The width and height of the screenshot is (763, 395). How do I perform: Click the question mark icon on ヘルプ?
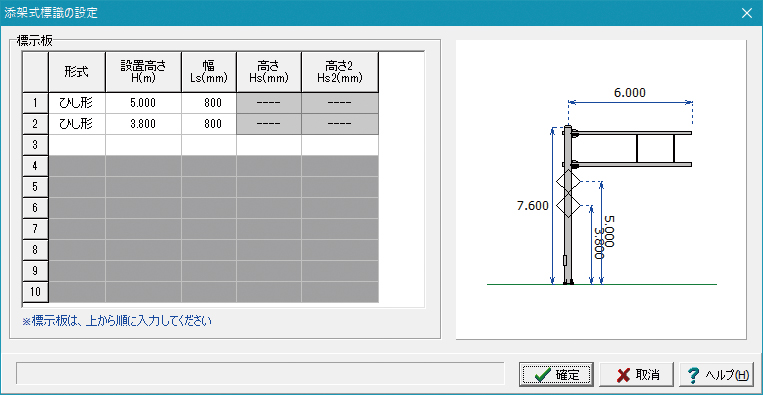click(693, 375)
